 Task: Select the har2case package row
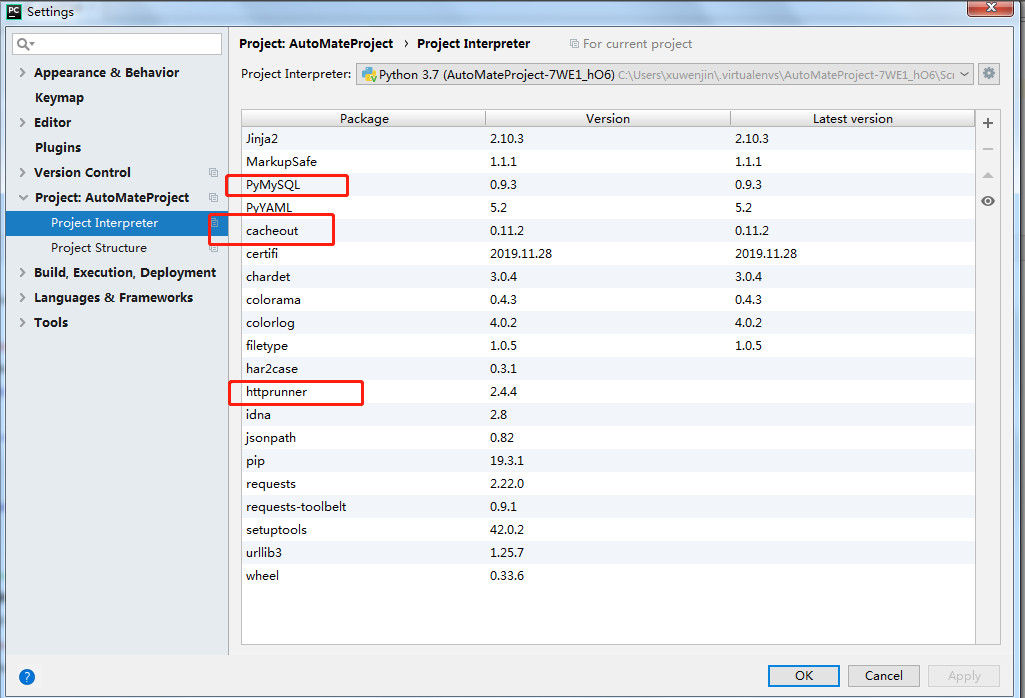[x=608, y=369]
